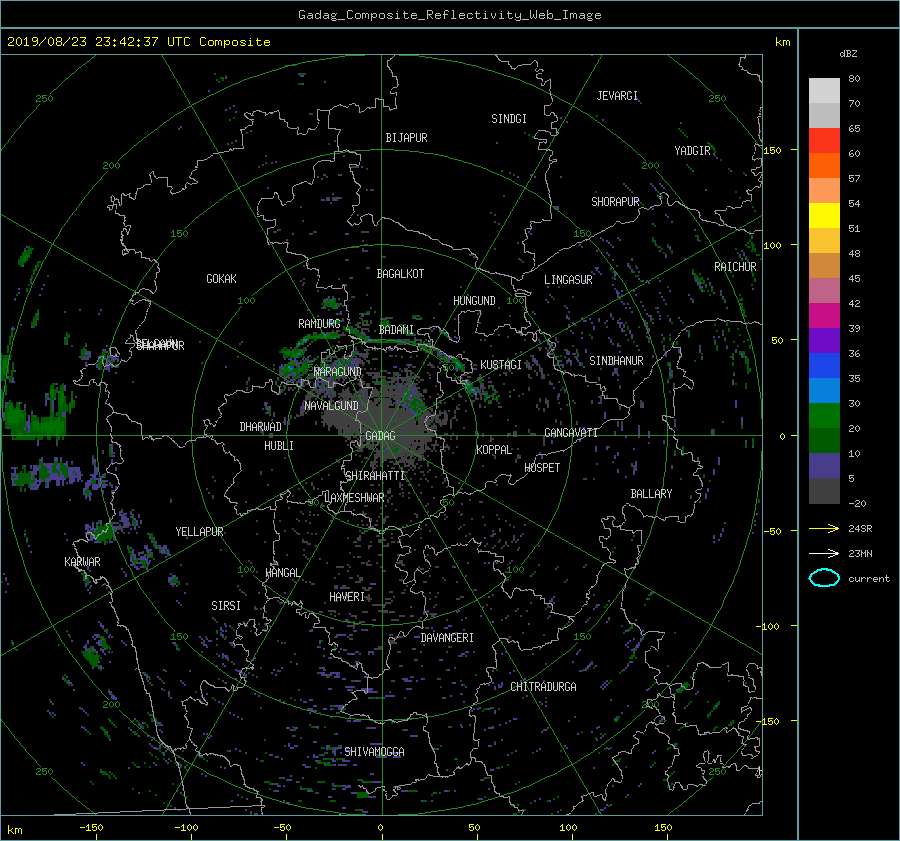Click the JEVARGI city label
The image size is (900, 841).
click(617, 96)
